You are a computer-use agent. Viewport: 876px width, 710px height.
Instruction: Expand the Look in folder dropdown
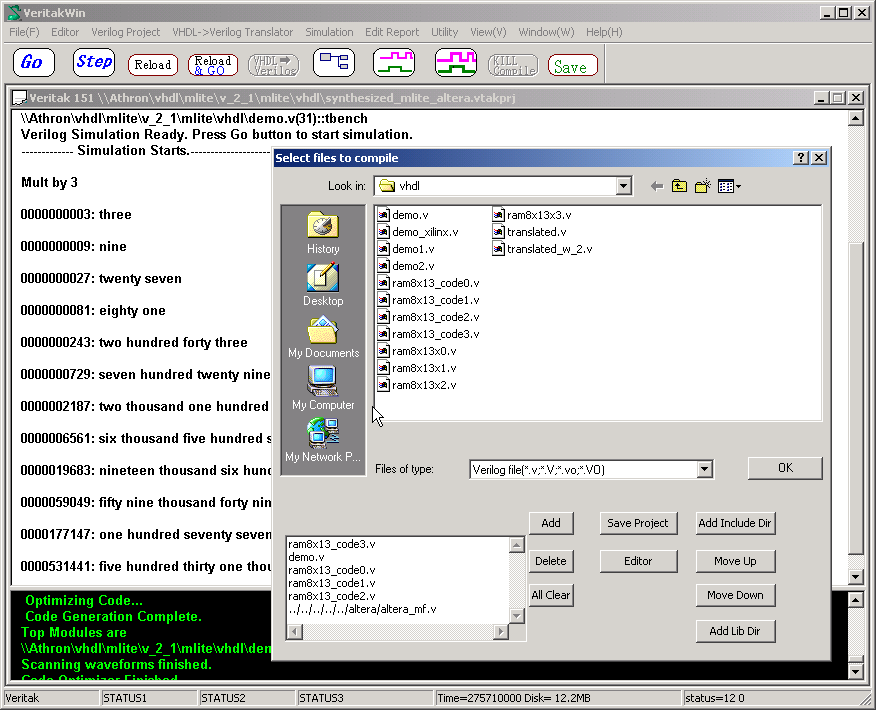tap(623, 186)
